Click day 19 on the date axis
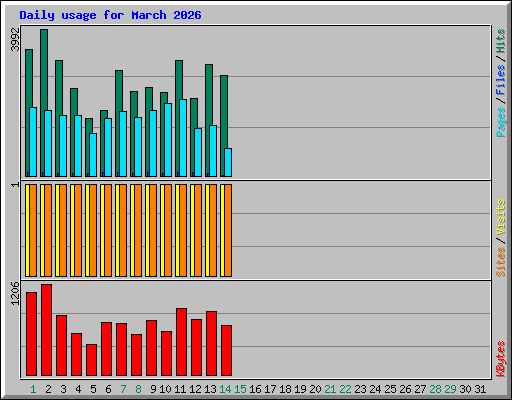 point(300,389)
